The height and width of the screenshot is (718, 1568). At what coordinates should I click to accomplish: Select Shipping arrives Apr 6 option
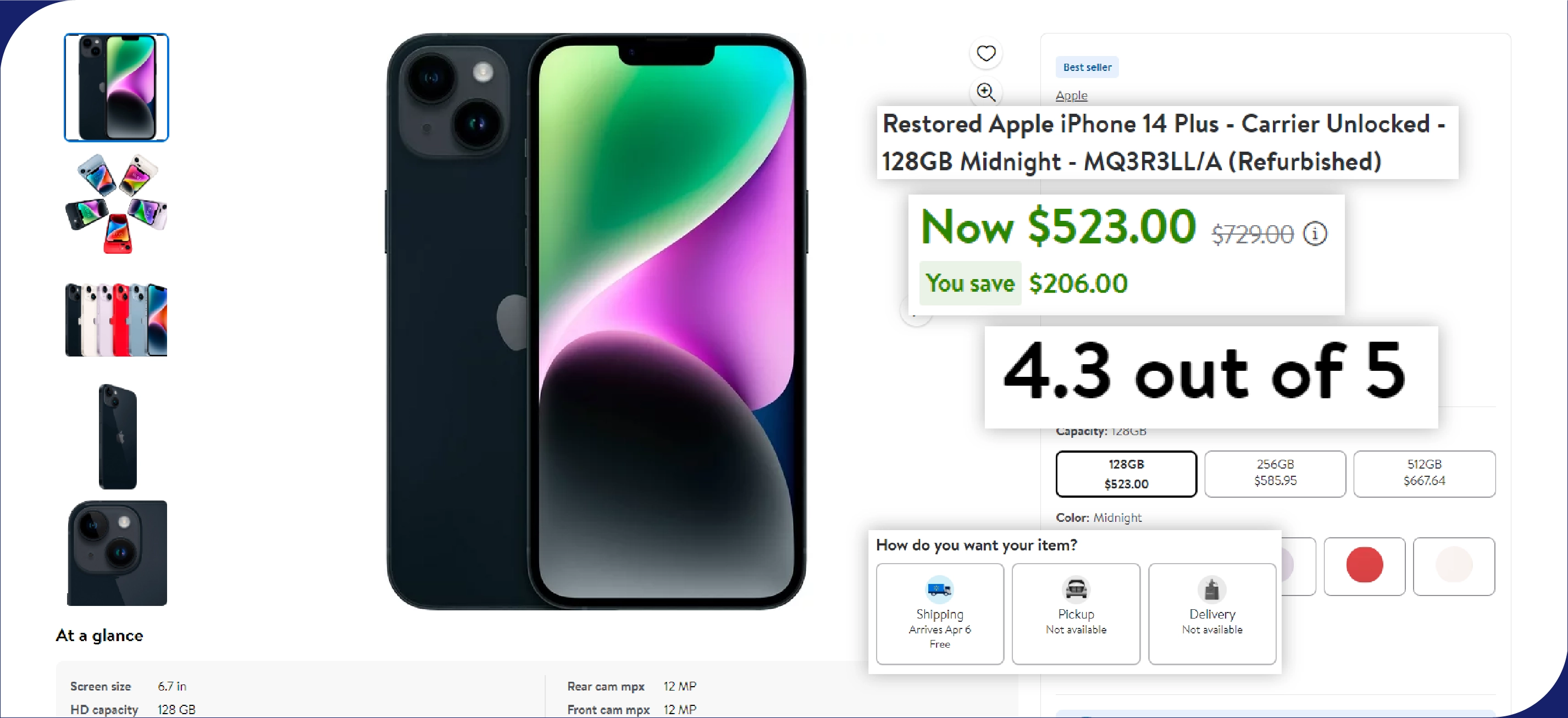(x=939, y=614)
